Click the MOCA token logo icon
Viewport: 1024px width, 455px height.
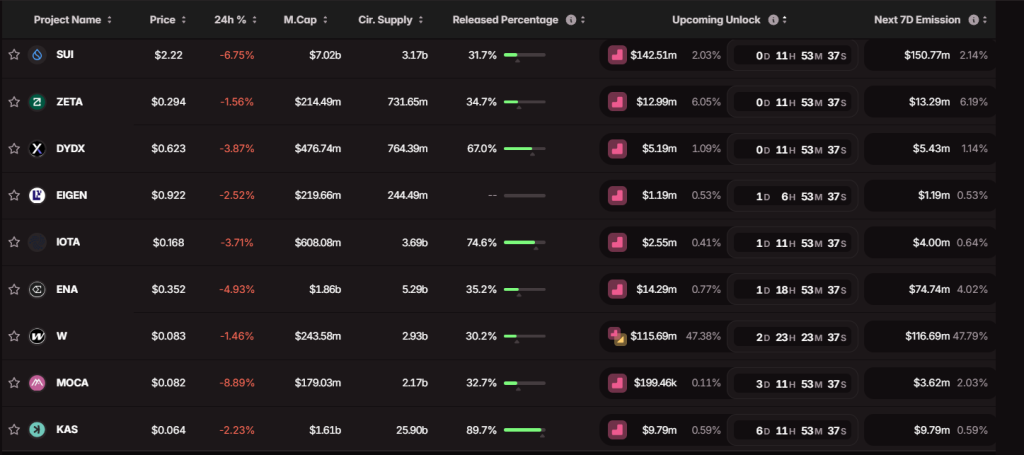point(37,383)
